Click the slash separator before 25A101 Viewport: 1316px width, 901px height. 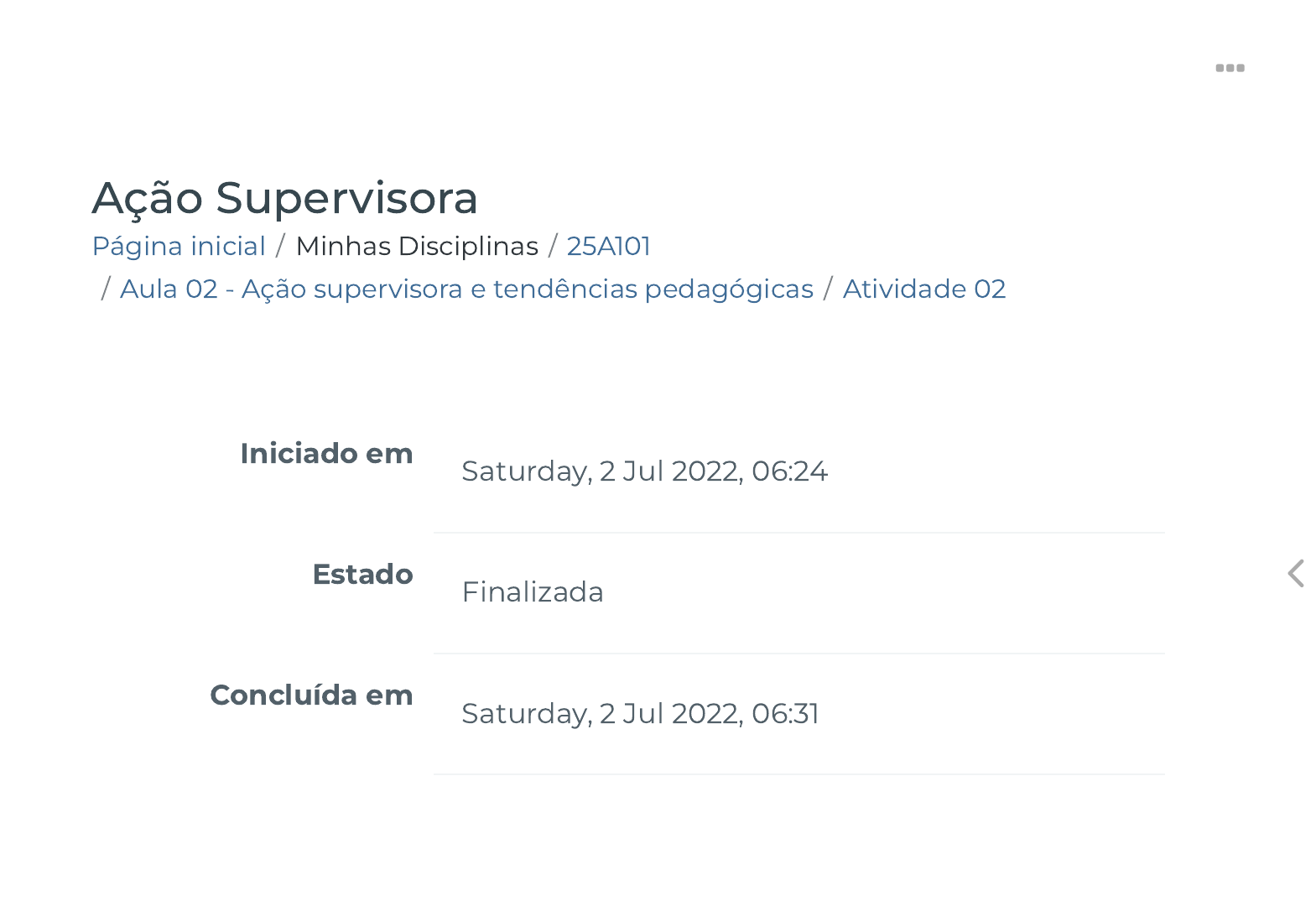click(553, 246)
